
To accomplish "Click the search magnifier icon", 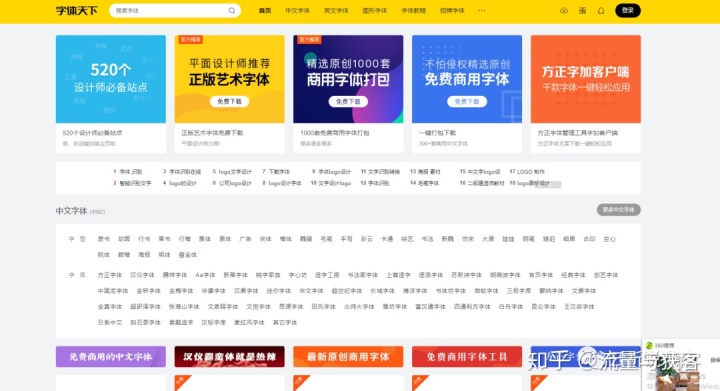I will point(232,11).
